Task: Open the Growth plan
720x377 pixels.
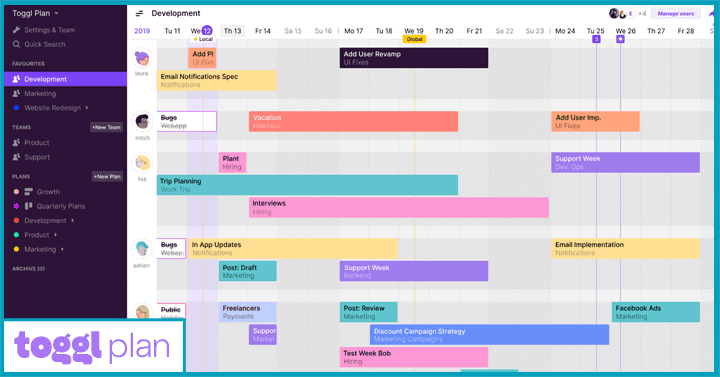Action: tap(48, 191)
